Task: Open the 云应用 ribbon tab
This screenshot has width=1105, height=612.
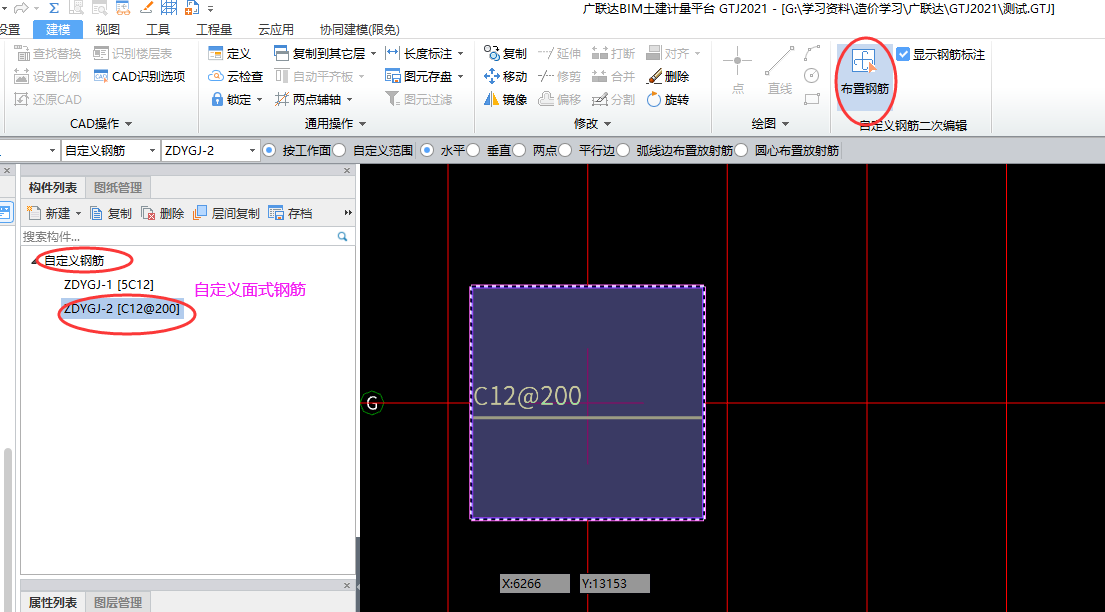Action: click(x=276, y=30)
